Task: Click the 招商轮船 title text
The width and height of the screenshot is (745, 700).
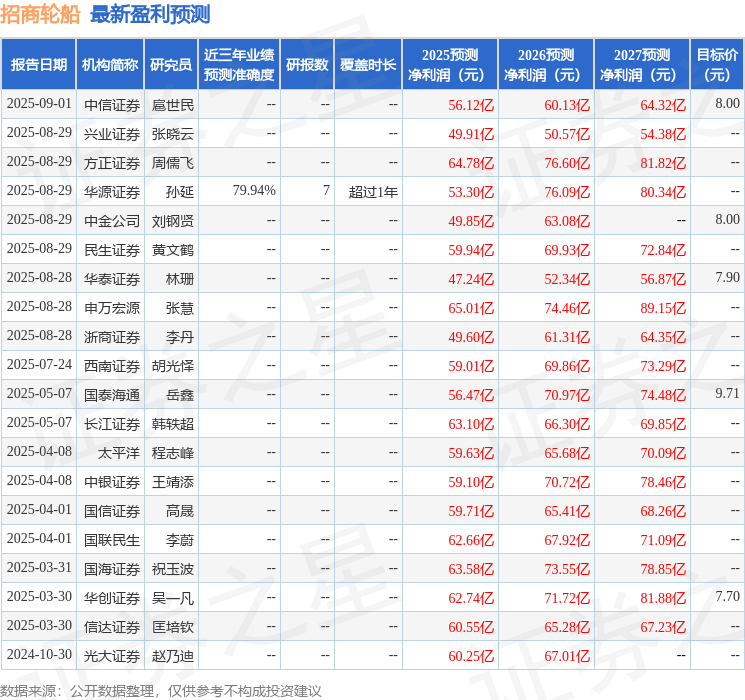Action: pyautogui.click(x=41, y=14)
